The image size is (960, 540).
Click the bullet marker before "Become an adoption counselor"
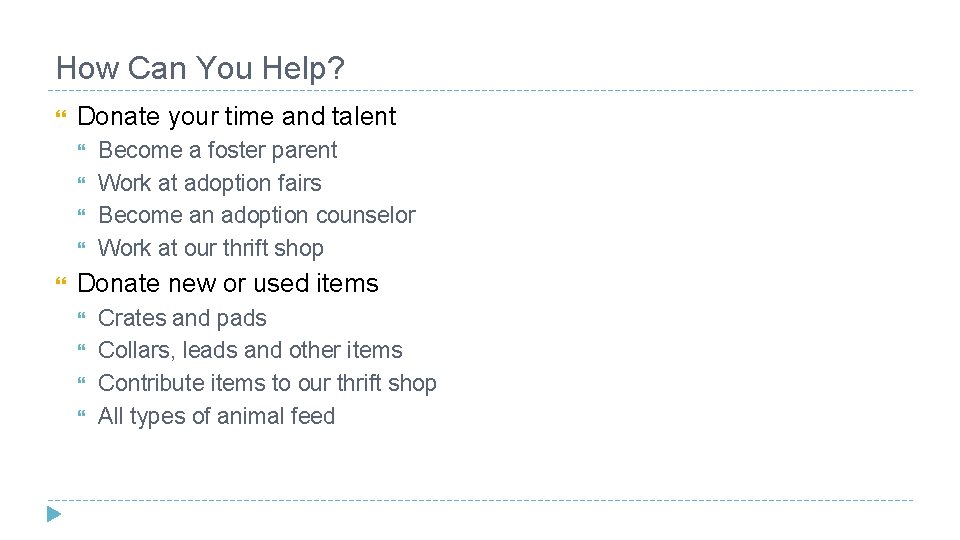click(84, 216)
